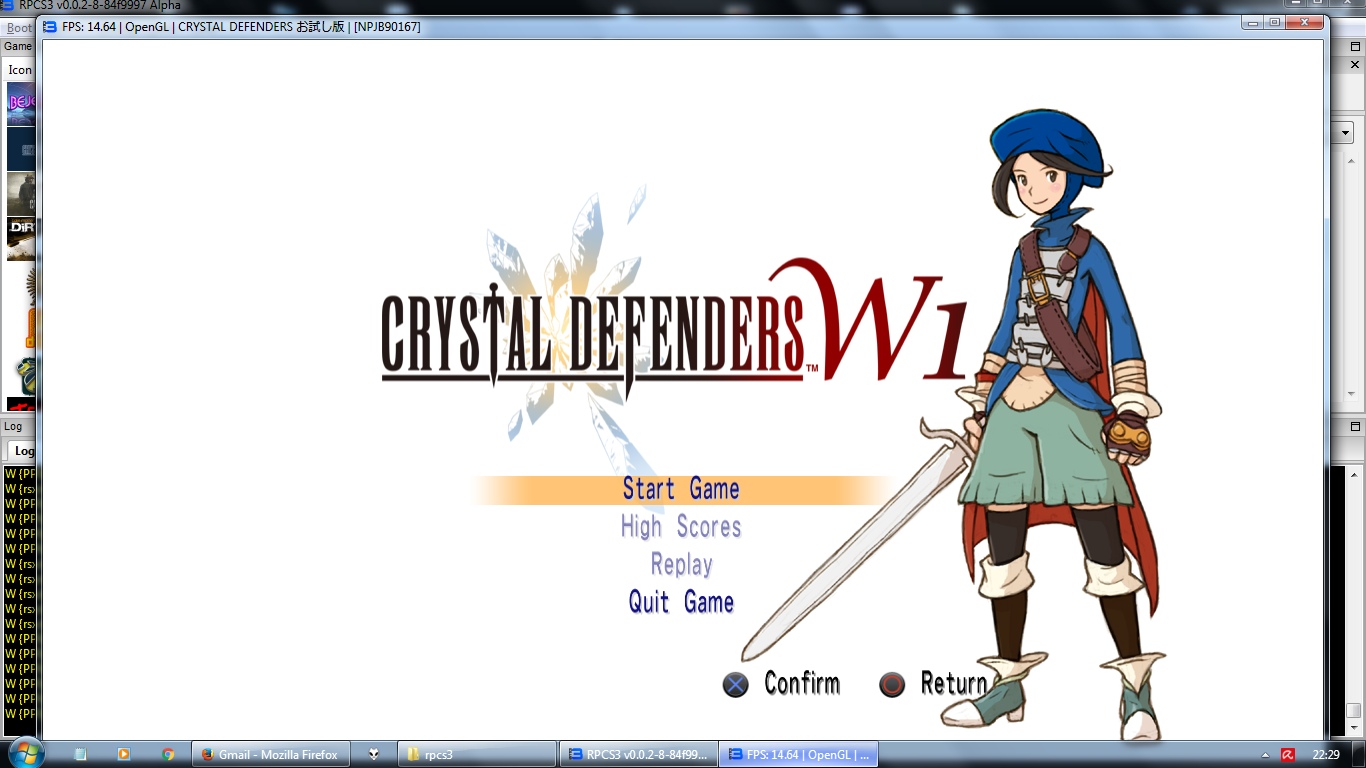Click the red antivirus tray icon
Viewport: 1366px width, 768px height.
tap(1288, 755)
